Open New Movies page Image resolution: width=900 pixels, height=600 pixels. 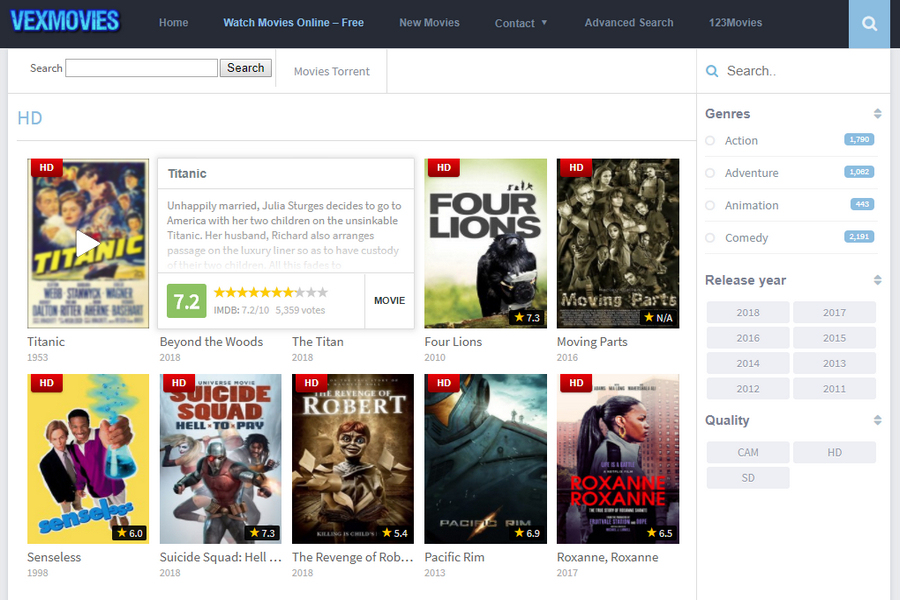429,23
